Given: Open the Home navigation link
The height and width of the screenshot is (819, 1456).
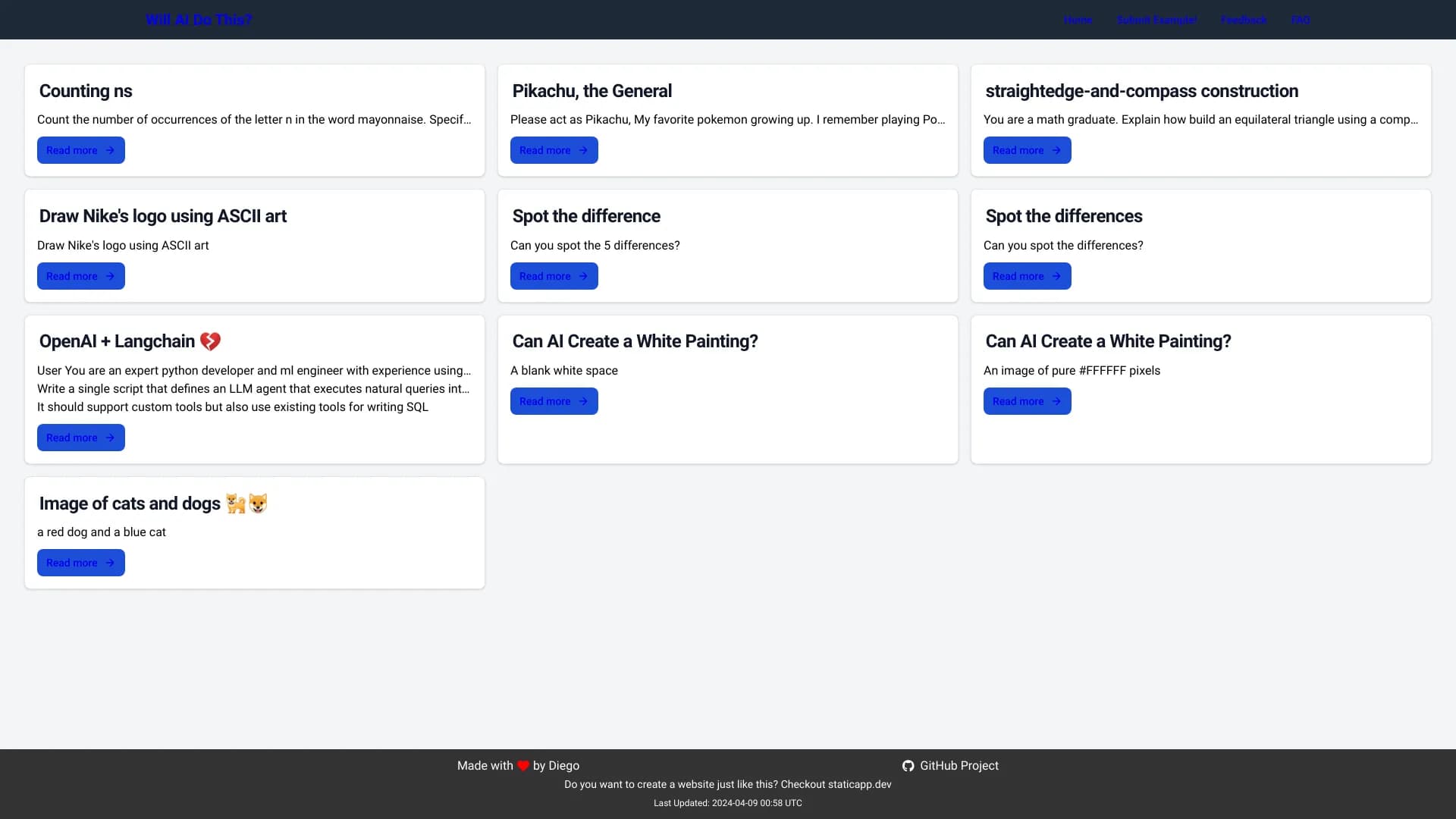Looking at the screenshot, I should (x=1078, y=20).
